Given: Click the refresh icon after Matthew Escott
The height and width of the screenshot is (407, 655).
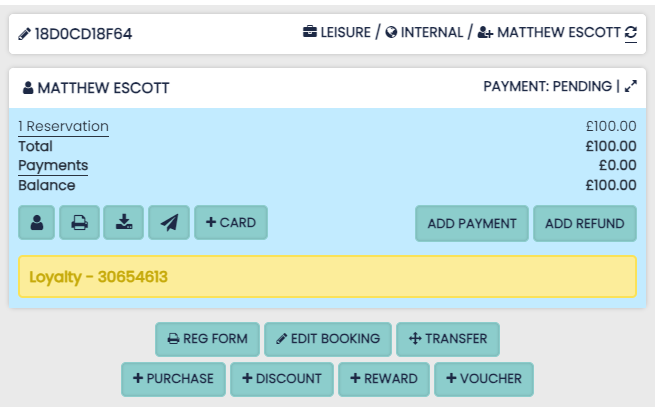Looking at the screenshot, I should (x=631, y=33).
